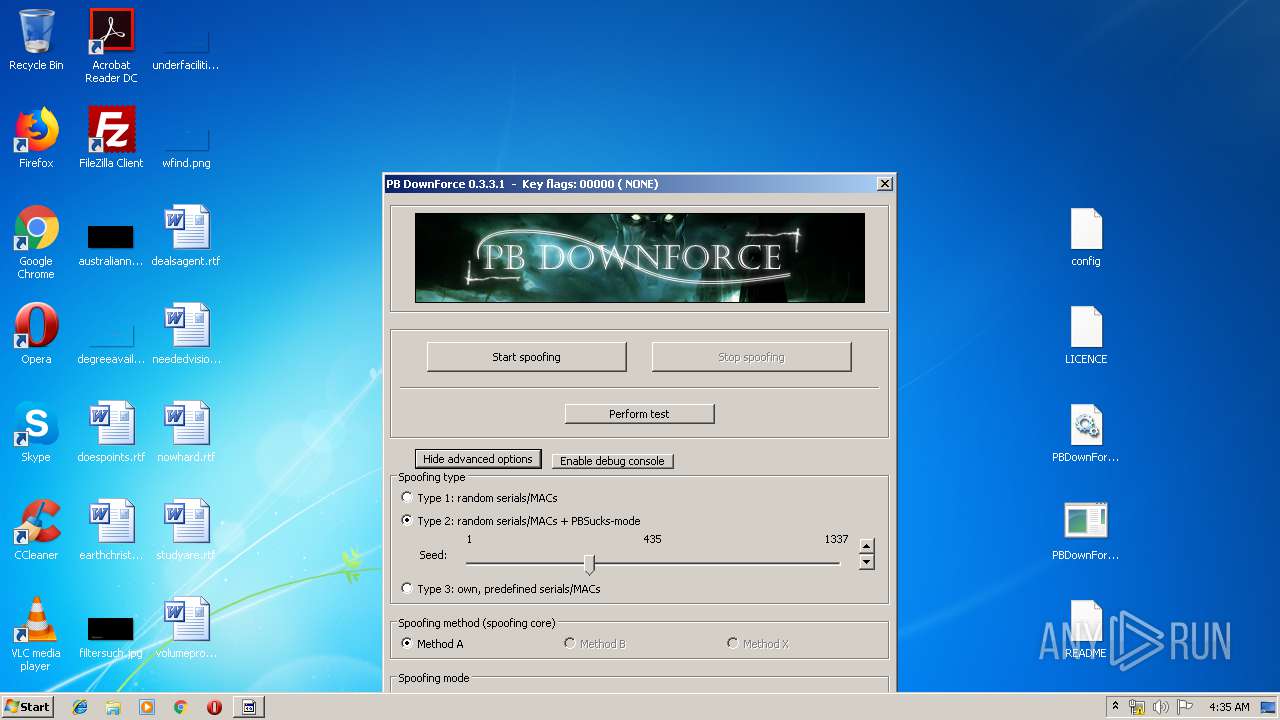Select the studyare.rtf desktop document
Screen dimensions: 1280x720
pos(186,530)
